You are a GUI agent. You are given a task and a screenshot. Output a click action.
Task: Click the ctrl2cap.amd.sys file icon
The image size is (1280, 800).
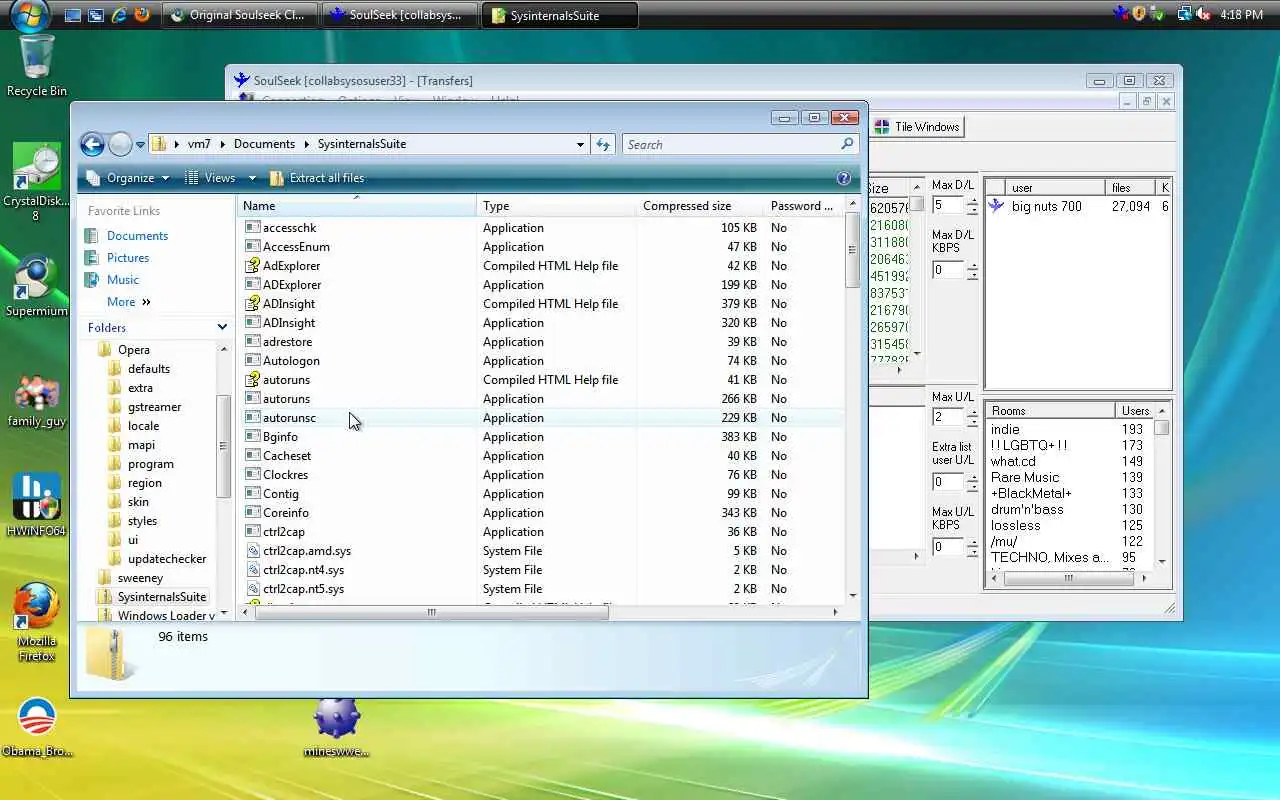[253, 551]
